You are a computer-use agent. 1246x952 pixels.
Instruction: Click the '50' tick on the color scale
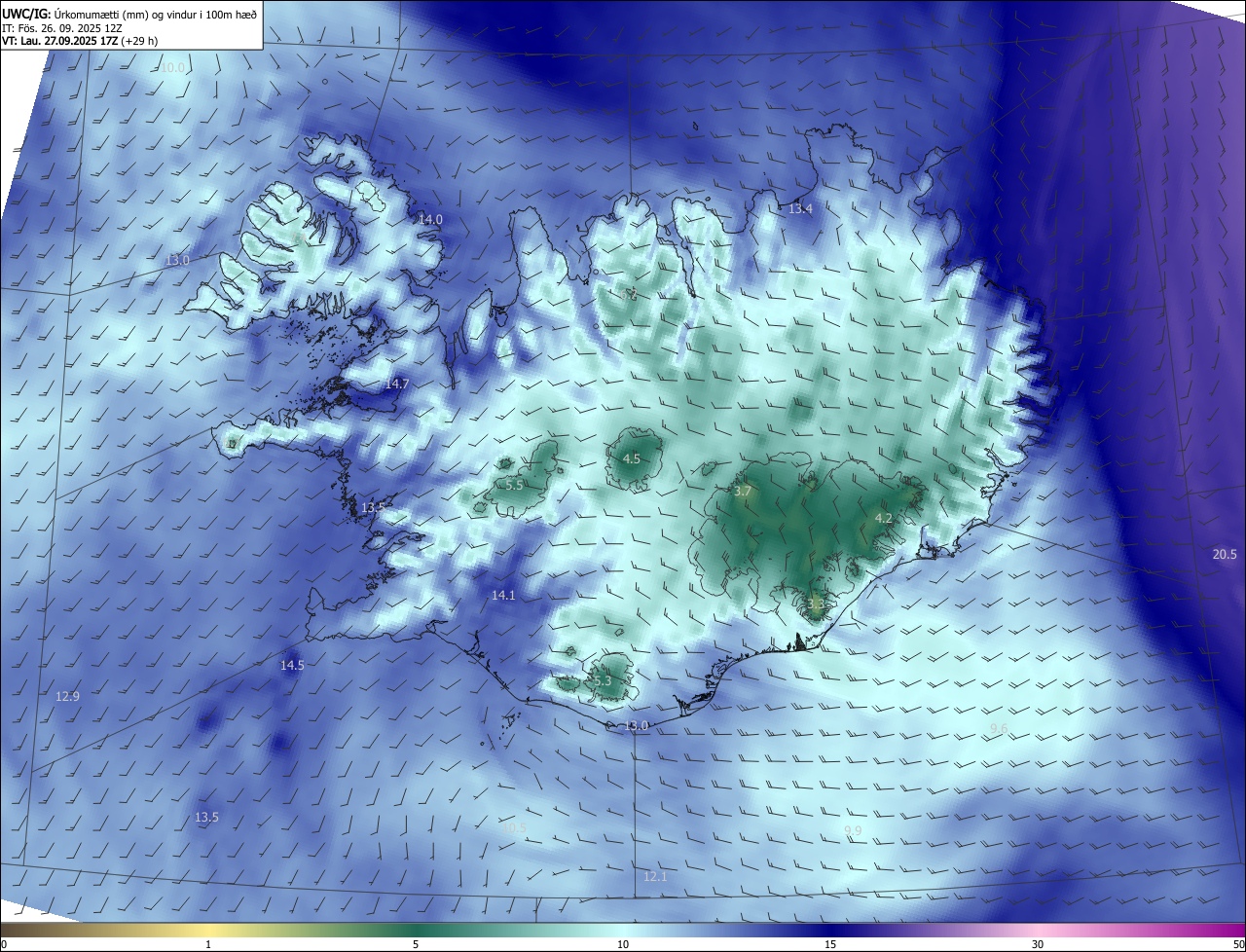coord(1238,945)
